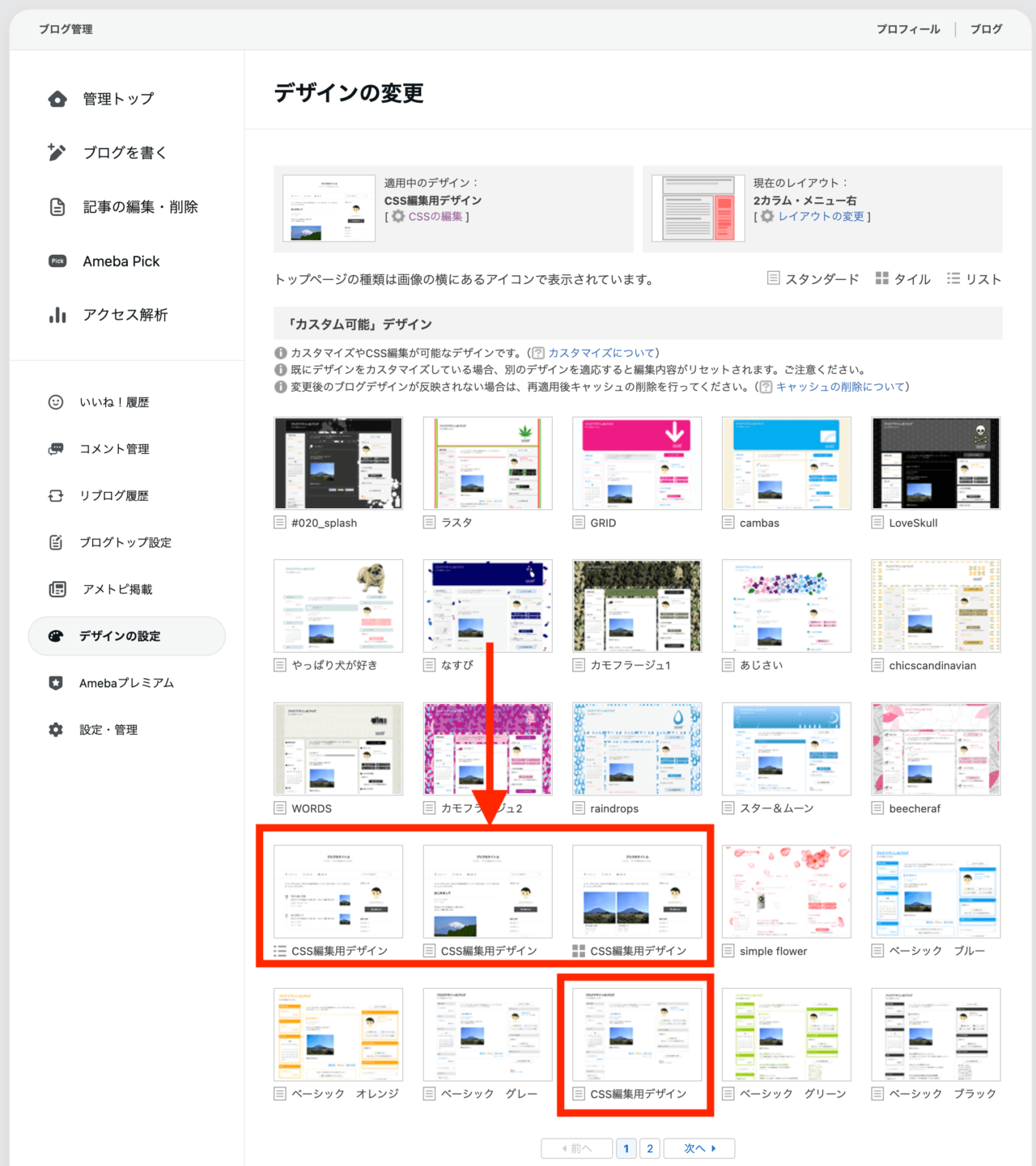Choose the raindrops design thumbnail
The height and width of the screenshot is (1166, 1036).
[x=637, y=749]
